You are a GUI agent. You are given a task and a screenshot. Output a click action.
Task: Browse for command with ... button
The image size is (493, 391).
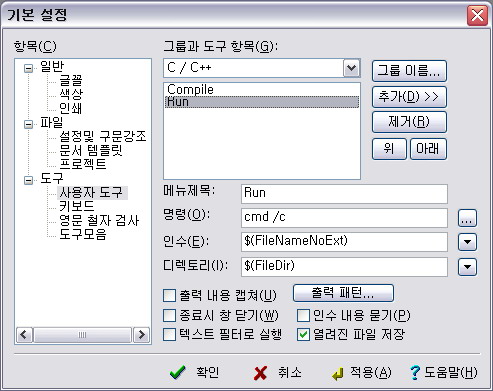point(467,218)
